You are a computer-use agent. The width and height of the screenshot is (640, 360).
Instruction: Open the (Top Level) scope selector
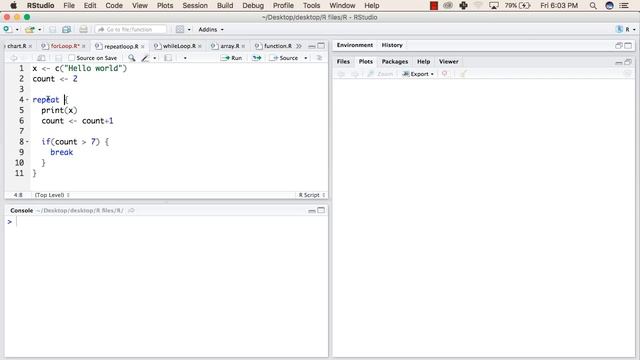tap(52, 195)
